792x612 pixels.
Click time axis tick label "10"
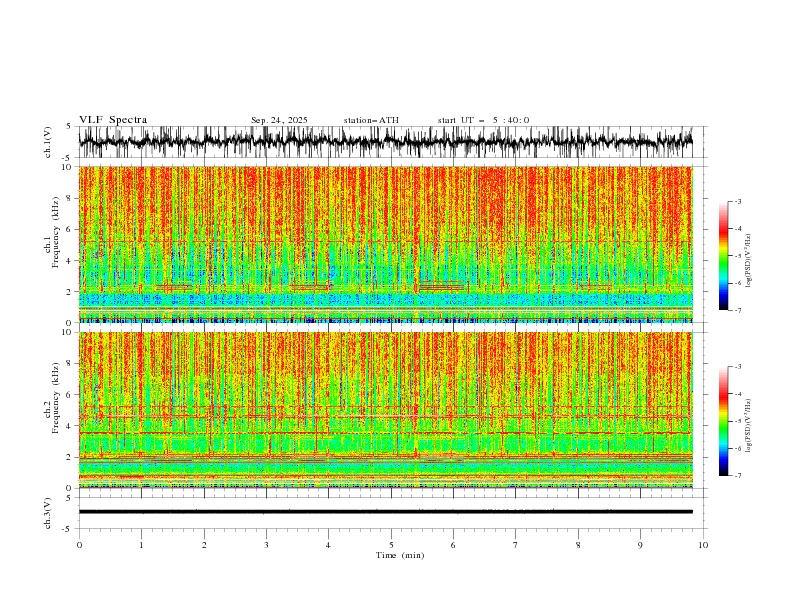coord(703,545)
